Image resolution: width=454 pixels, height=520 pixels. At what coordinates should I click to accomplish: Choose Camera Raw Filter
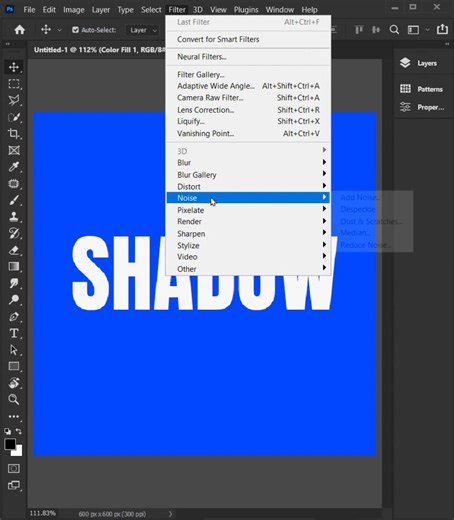click(x=248, y=98)
